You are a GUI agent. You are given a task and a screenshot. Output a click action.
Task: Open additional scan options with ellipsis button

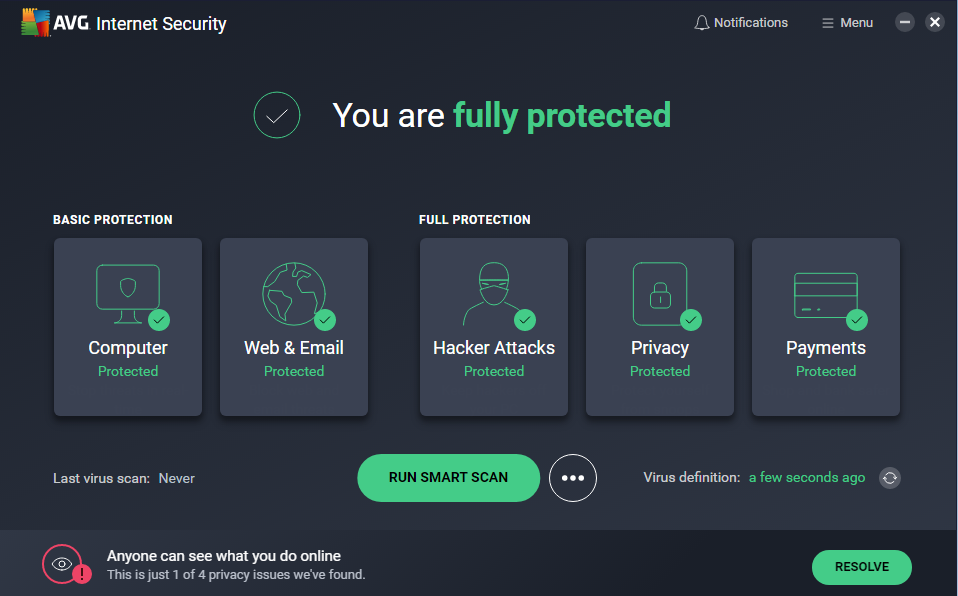573,478
